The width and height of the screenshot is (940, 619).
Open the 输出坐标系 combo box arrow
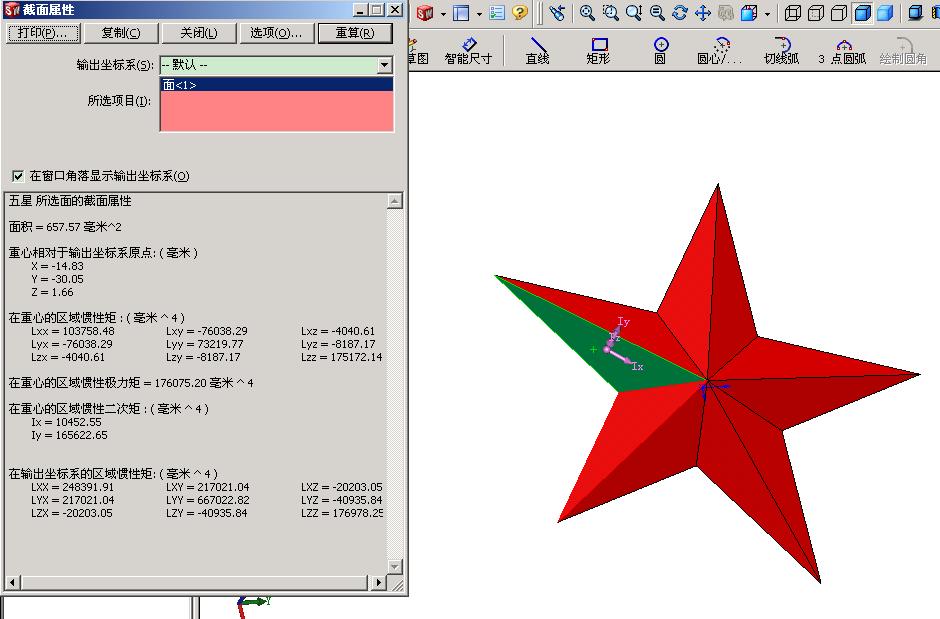pyautogui.click(x=385, y=65)
